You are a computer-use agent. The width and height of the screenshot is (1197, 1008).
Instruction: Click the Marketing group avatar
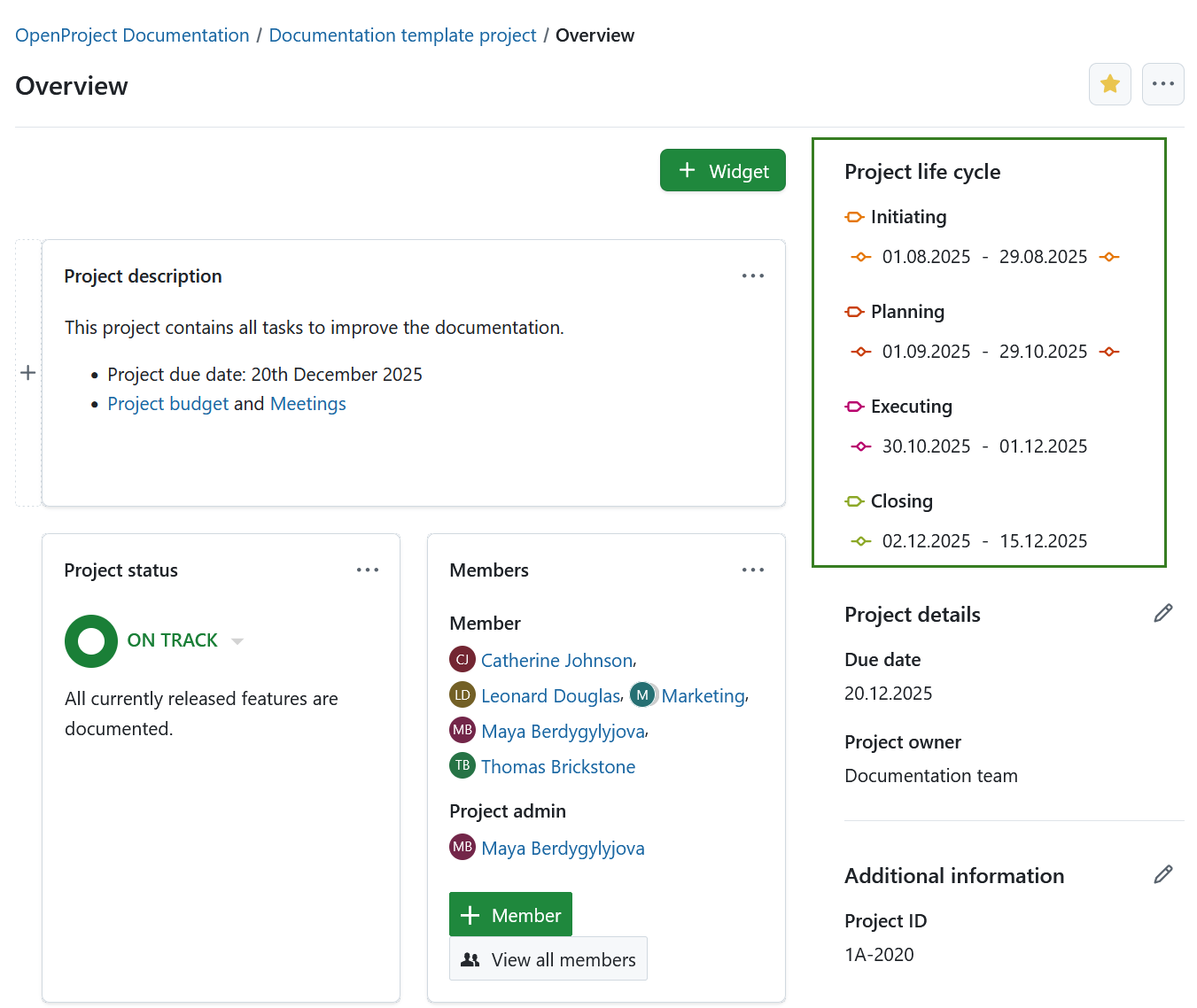click(x=642, y=694)
